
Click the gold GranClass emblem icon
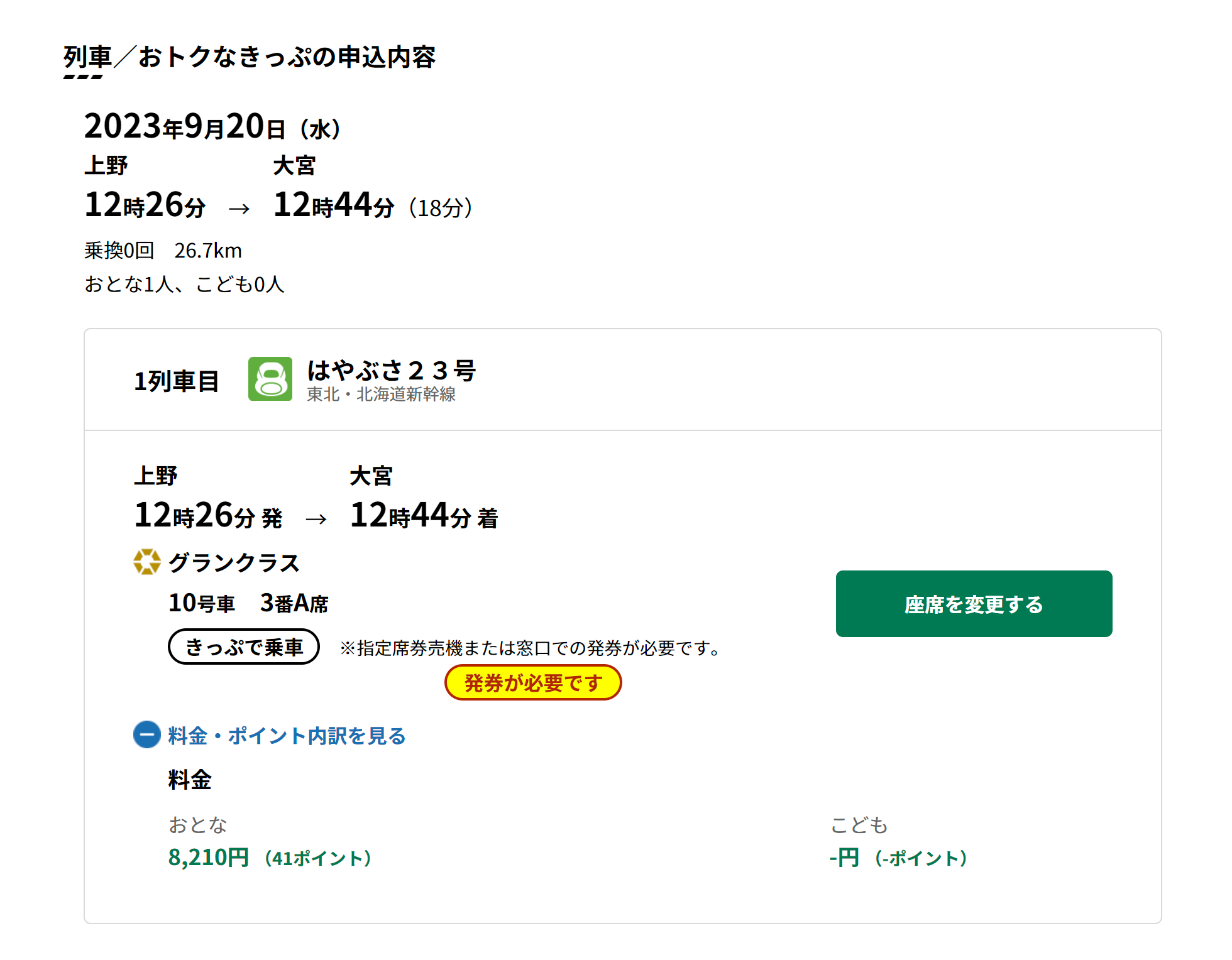(147, 562)
